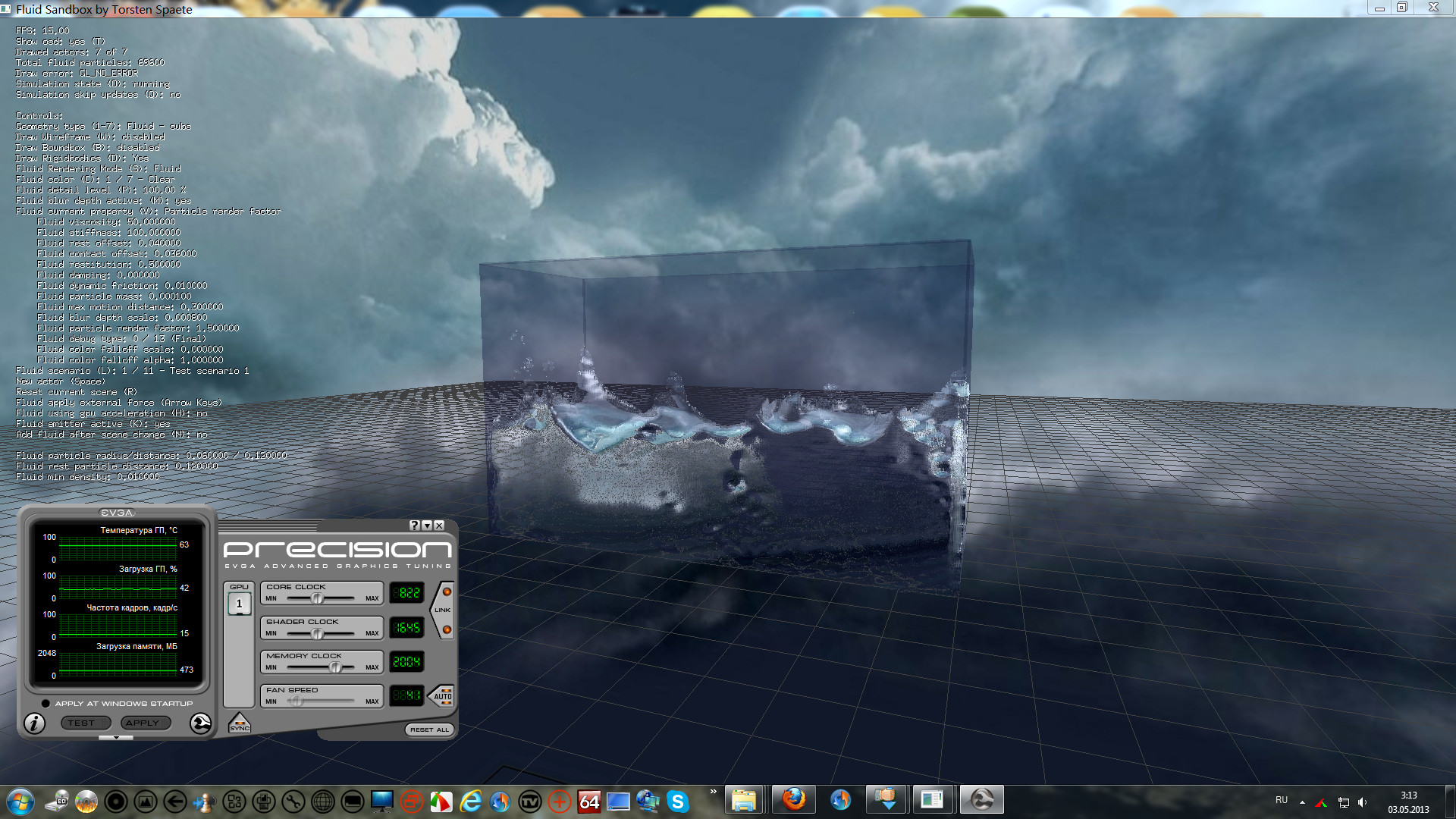Screen dimensions: 1456x819
Task: Open Firefox in the taskbar
Action: tap(793, 800)
